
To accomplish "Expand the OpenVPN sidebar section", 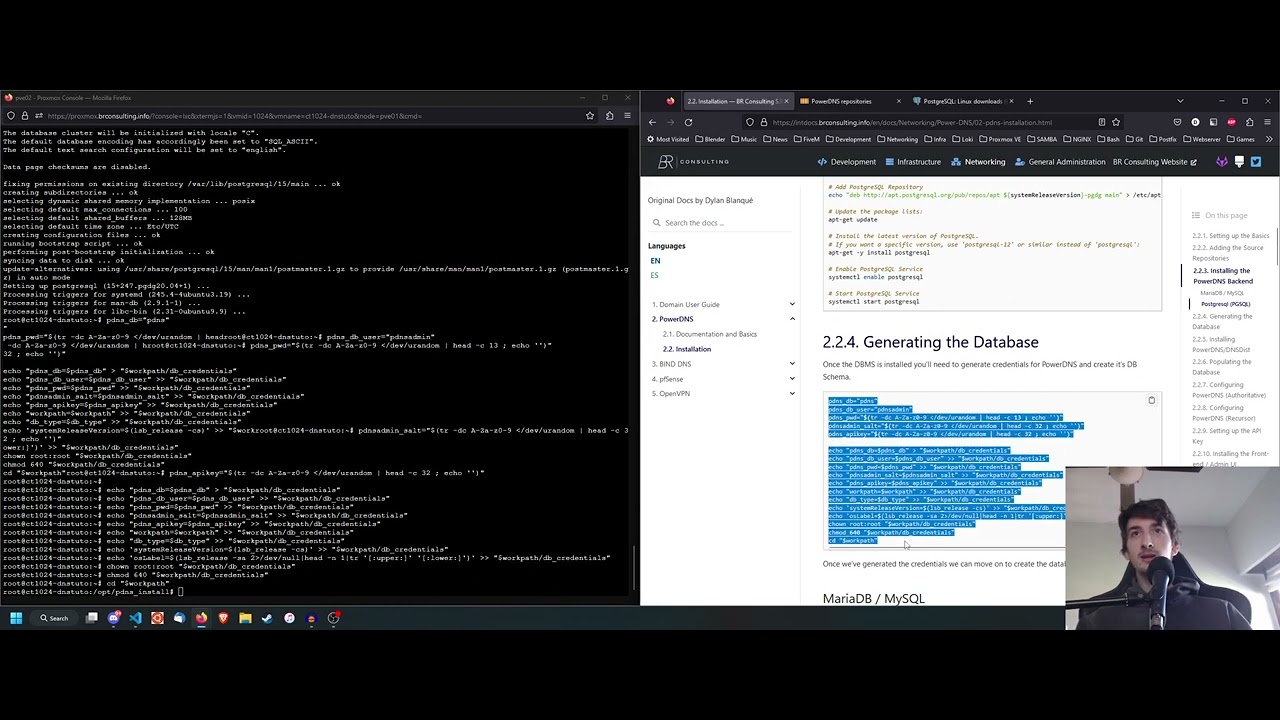I will point(792,394).
